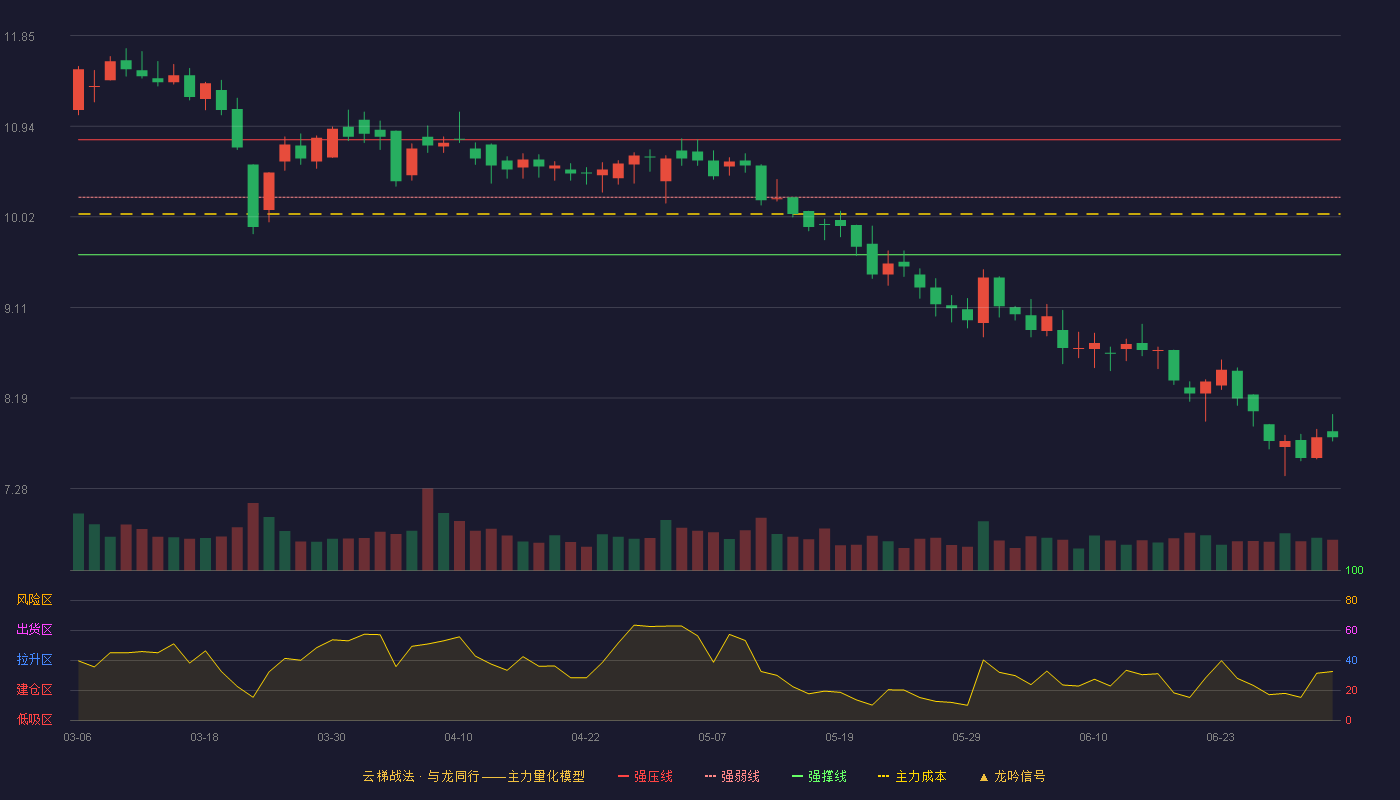This screenshot has width=1400, height=800.
Task: Select the 风险区 zone label
Action: coord(34,600)
